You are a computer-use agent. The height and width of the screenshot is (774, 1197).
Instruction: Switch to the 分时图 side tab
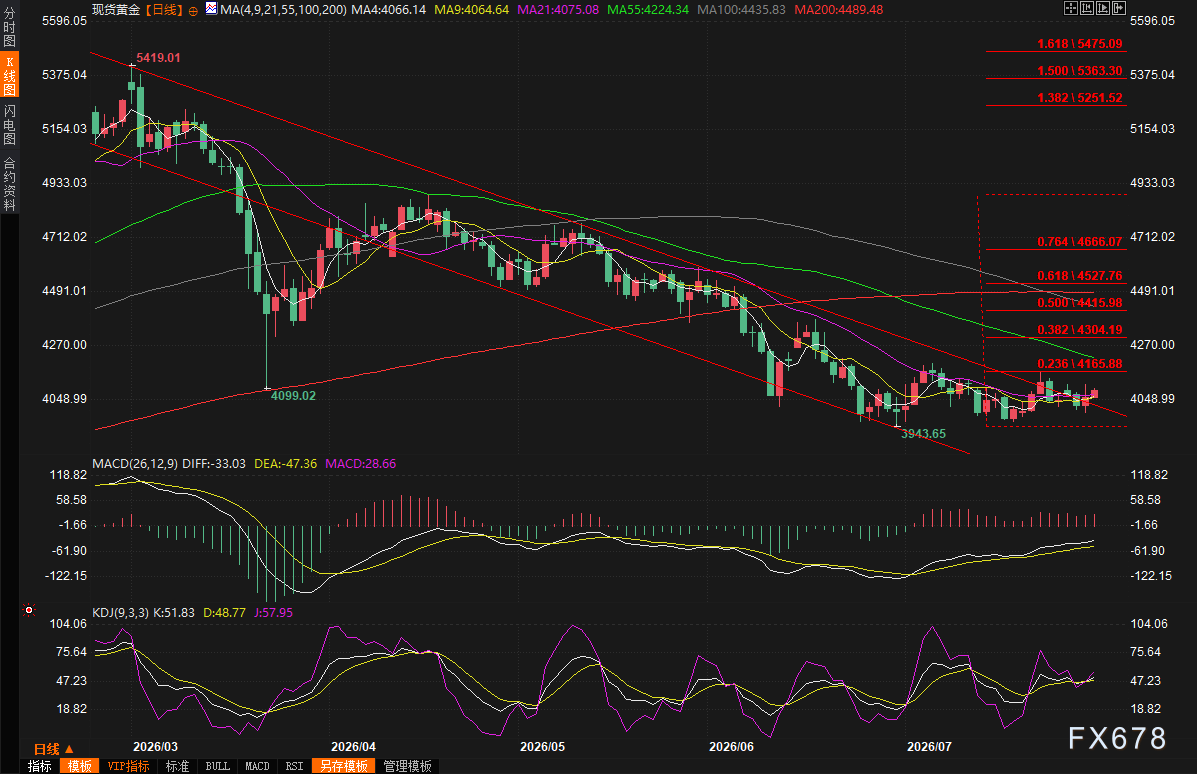pyautogui.click(x=9, y=27)
